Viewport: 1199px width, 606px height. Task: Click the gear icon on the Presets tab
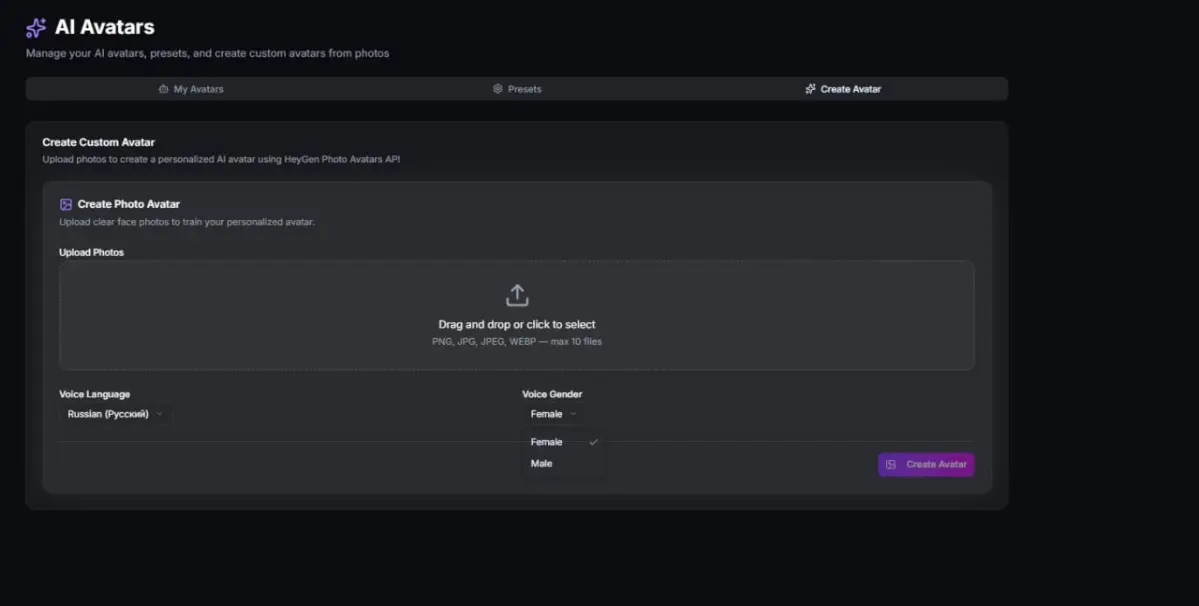497,88
